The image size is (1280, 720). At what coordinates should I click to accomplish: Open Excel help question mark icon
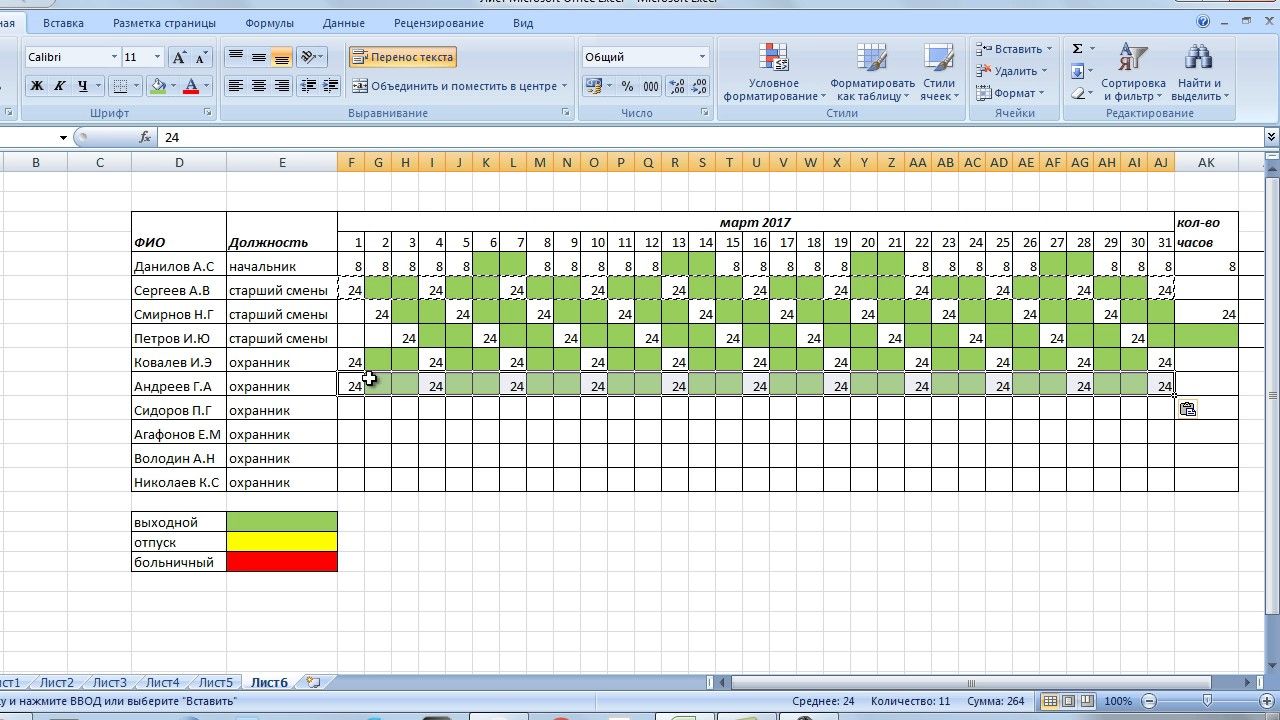[x=1203, y=21]
